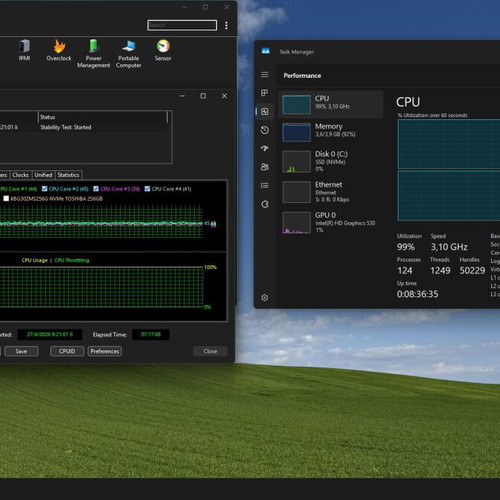
Task: Uncheck CPU Core #2 checkbox
Action: 44,189
